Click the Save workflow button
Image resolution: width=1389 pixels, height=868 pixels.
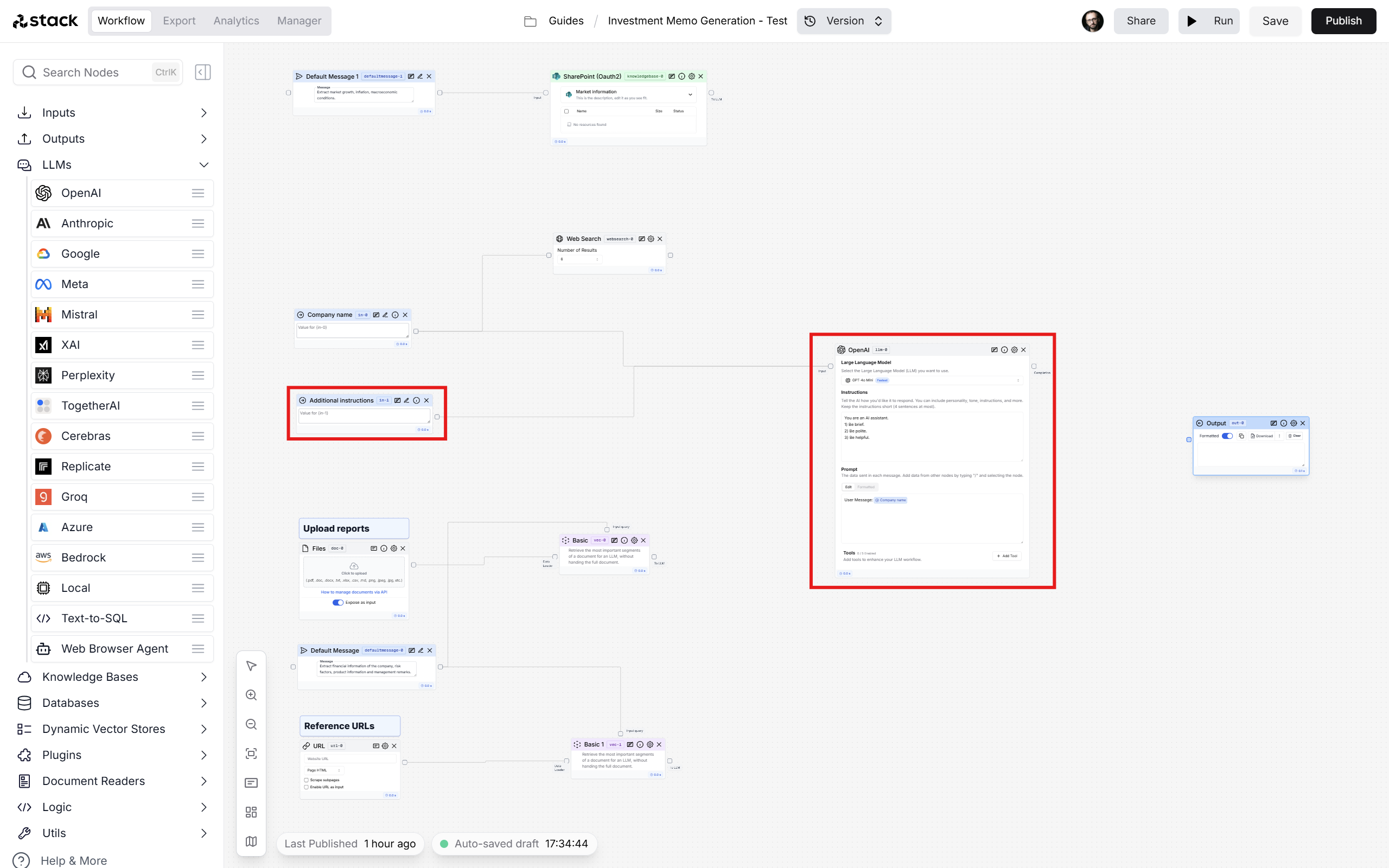coord(1274,20)
